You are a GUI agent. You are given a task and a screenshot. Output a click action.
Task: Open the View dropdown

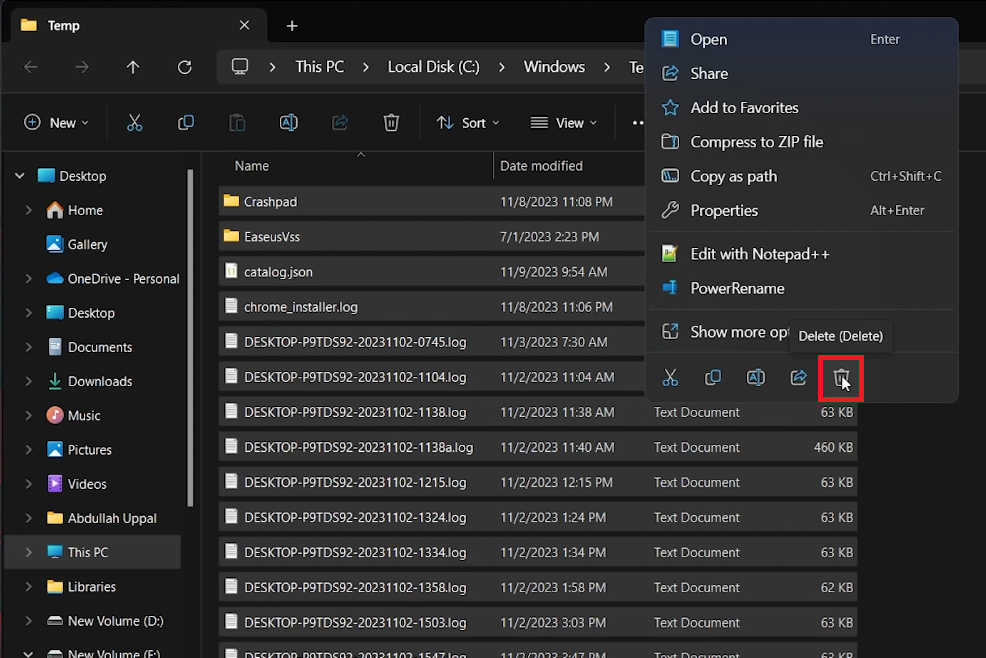pos(564,122)
